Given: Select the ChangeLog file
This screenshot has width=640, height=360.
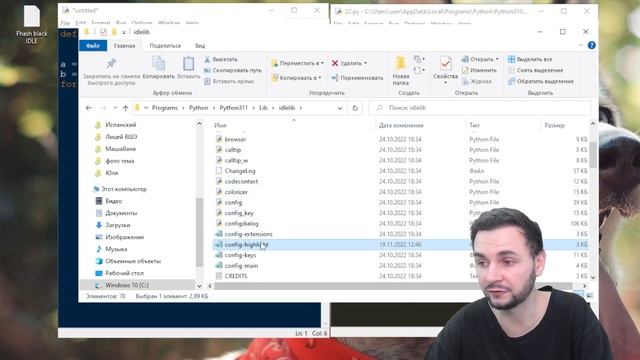Looking at the screenshot, I should [240, 171].
